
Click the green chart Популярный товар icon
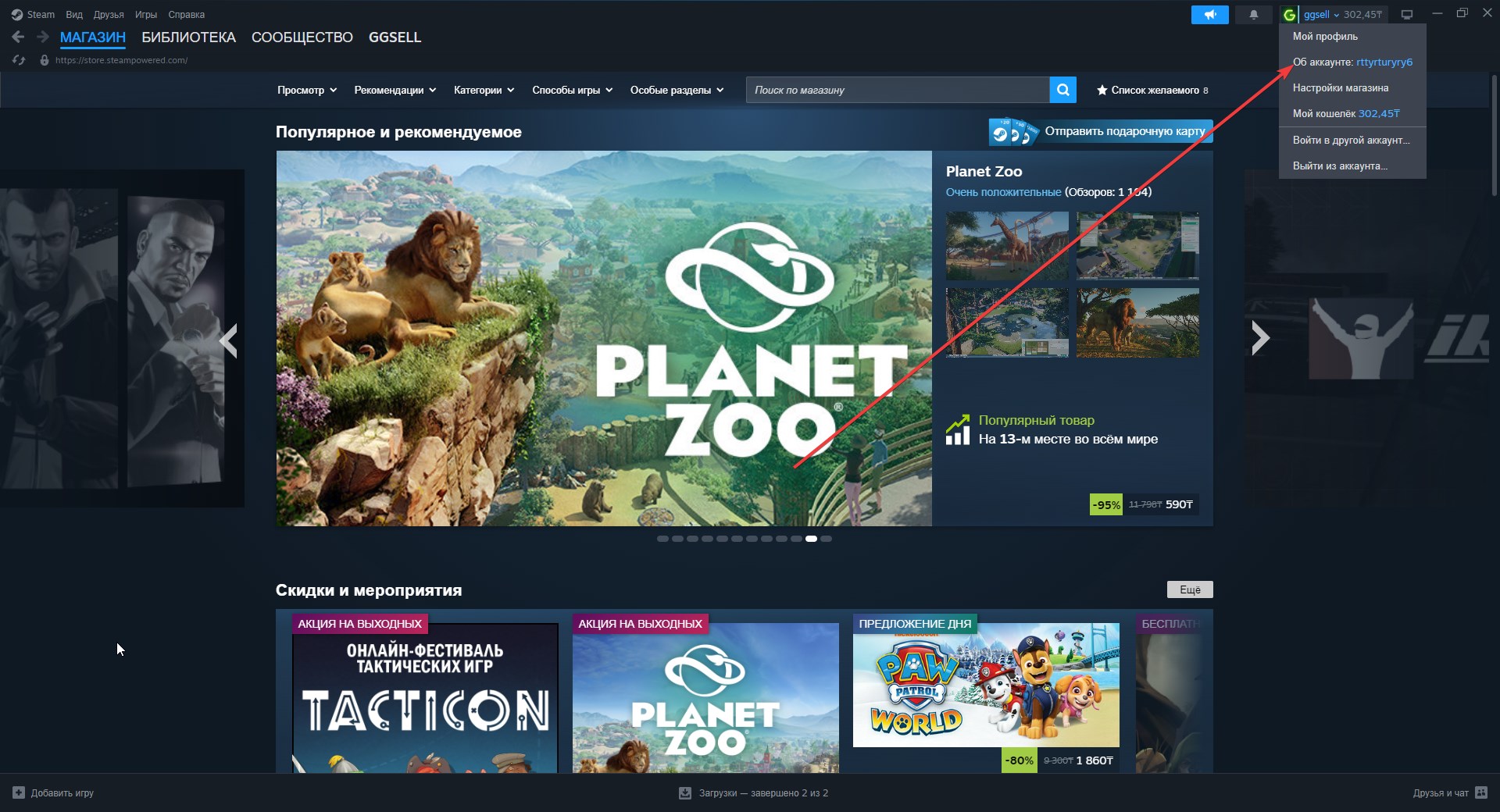(x=958, y=429)
